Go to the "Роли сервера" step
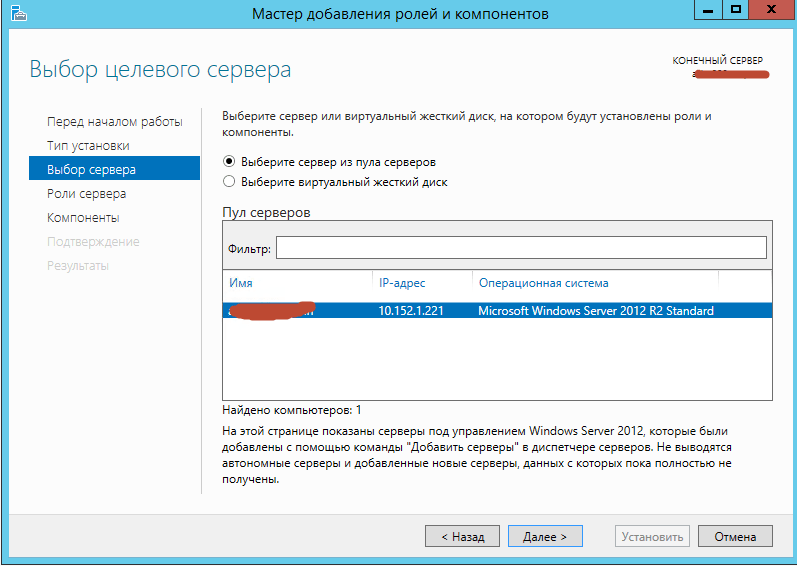This screenshot has width=797, height=566. (x=86, y=194)
